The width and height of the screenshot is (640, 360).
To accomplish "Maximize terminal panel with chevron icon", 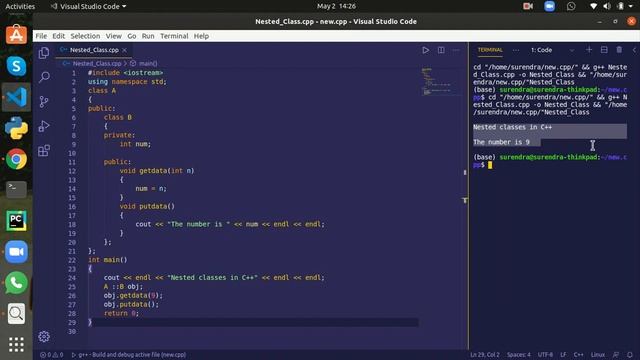I will pos(634,50).
